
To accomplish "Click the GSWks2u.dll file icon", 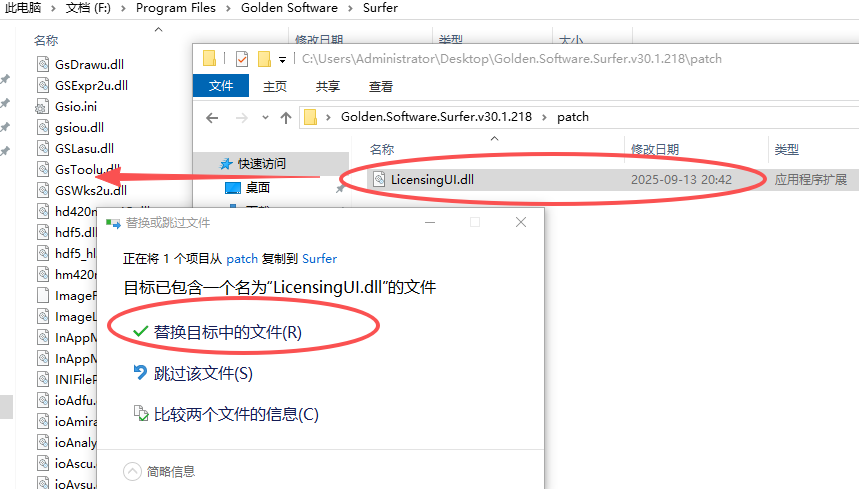I will (x=43, y=191).
